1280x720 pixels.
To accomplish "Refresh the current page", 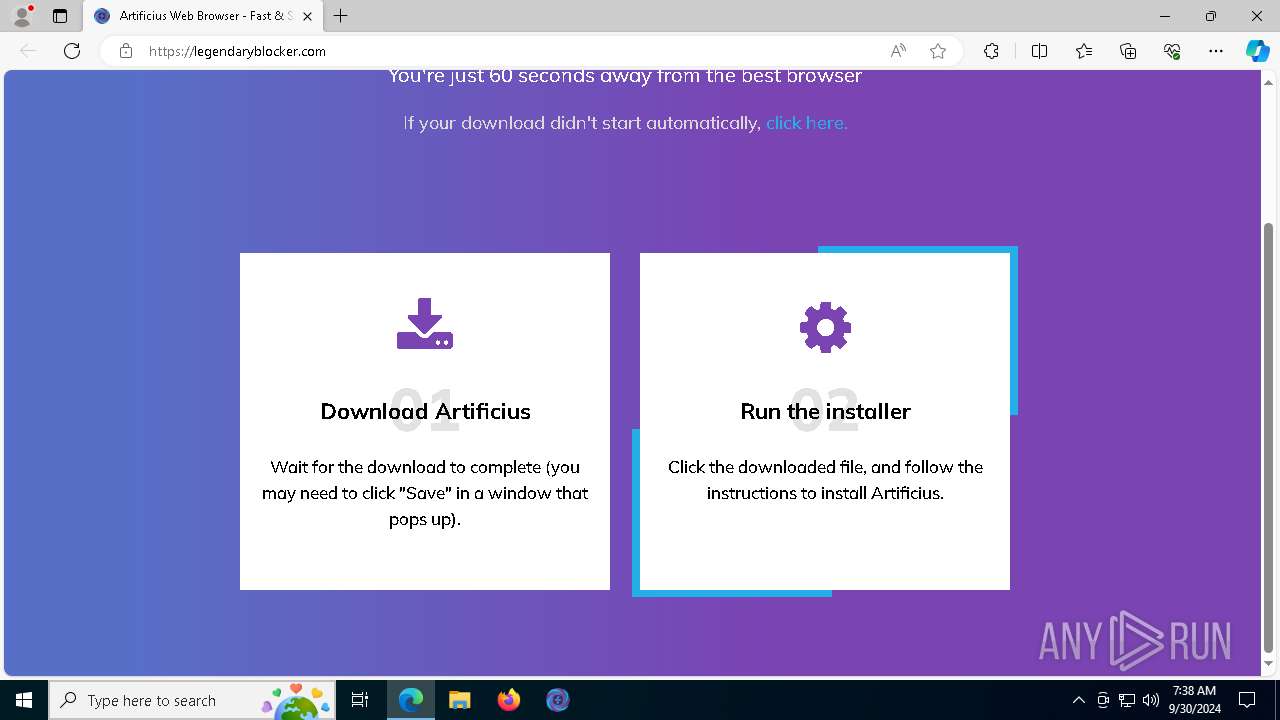I will click(x=72, y=51).
